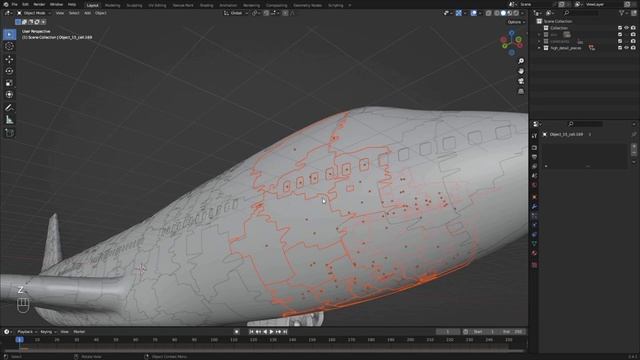Select the Annotate tool
This screenshot has width=640, height=360.
9,108
